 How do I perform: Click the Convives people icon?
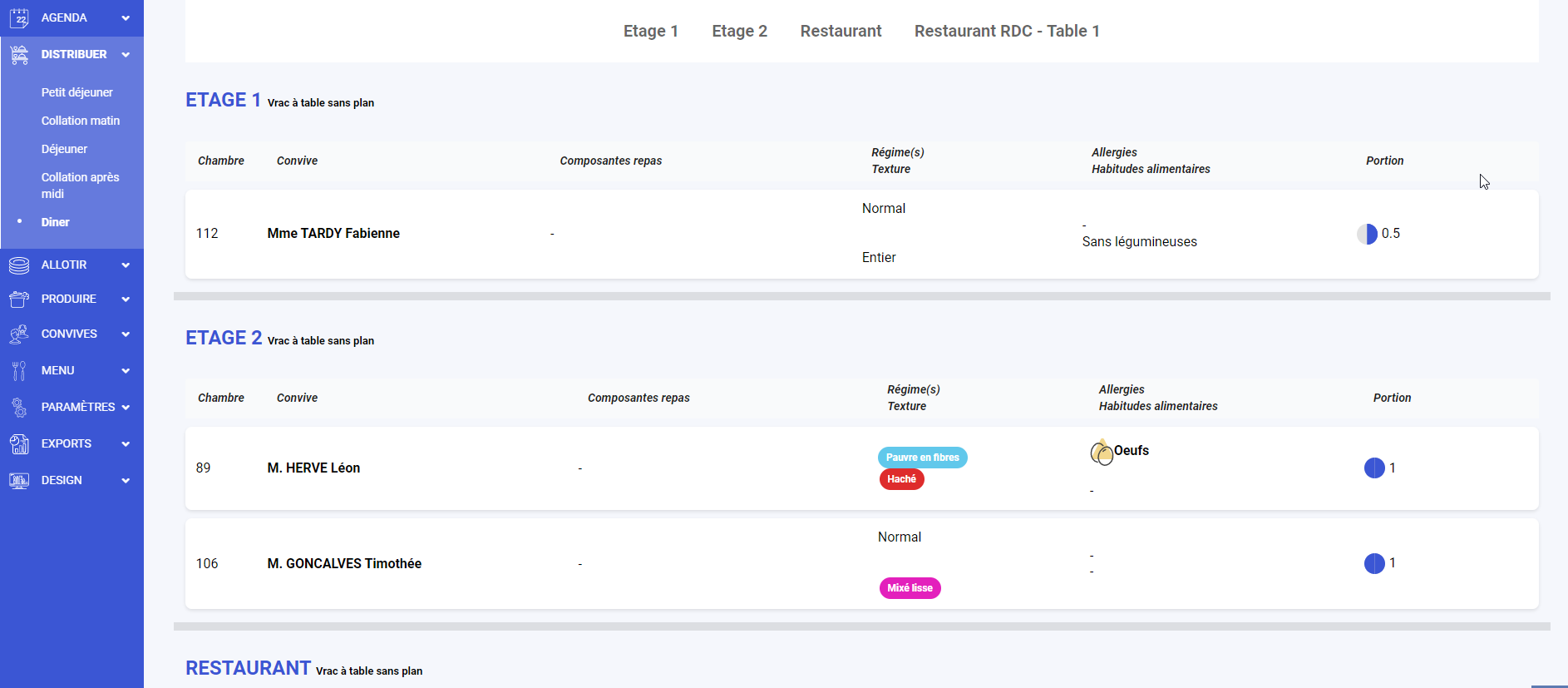click(x=19, y=334)
